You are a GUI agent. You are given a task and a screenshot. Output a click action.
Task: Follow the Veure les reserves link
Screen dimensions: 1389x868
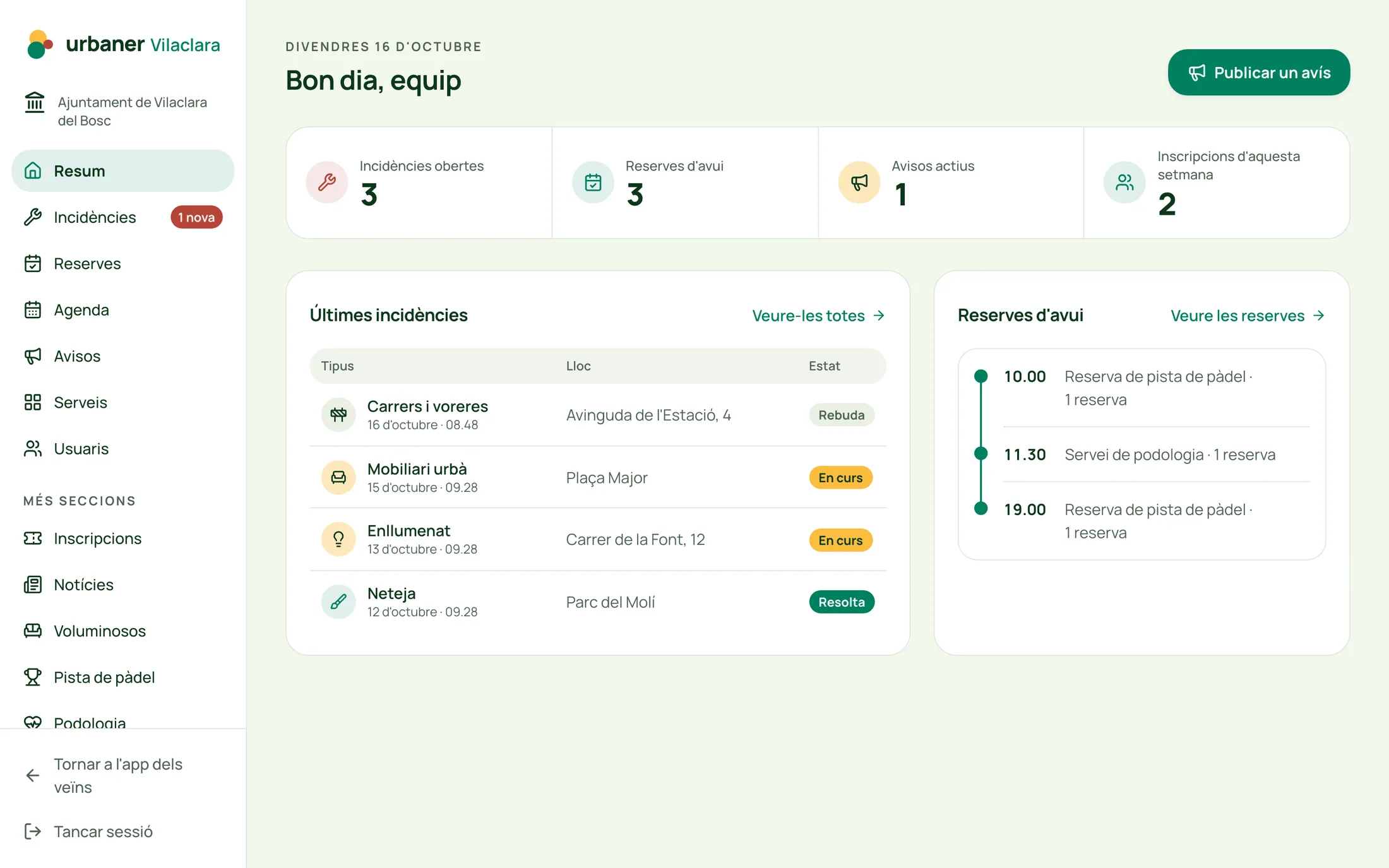click(1248, 316)
